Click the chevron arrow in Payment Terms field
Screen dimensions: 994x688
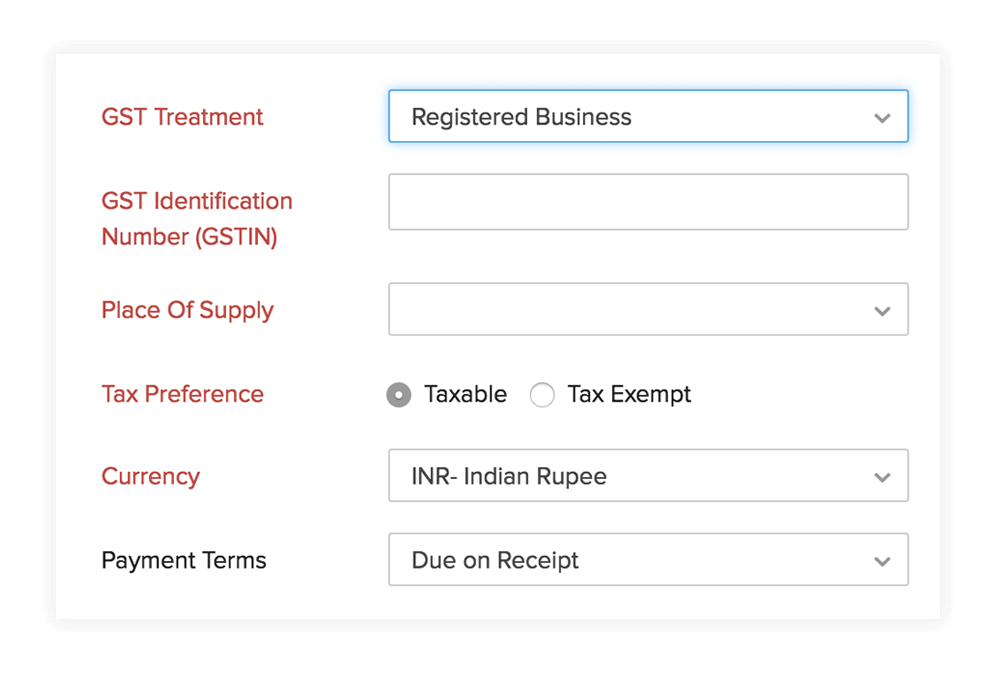882,561
